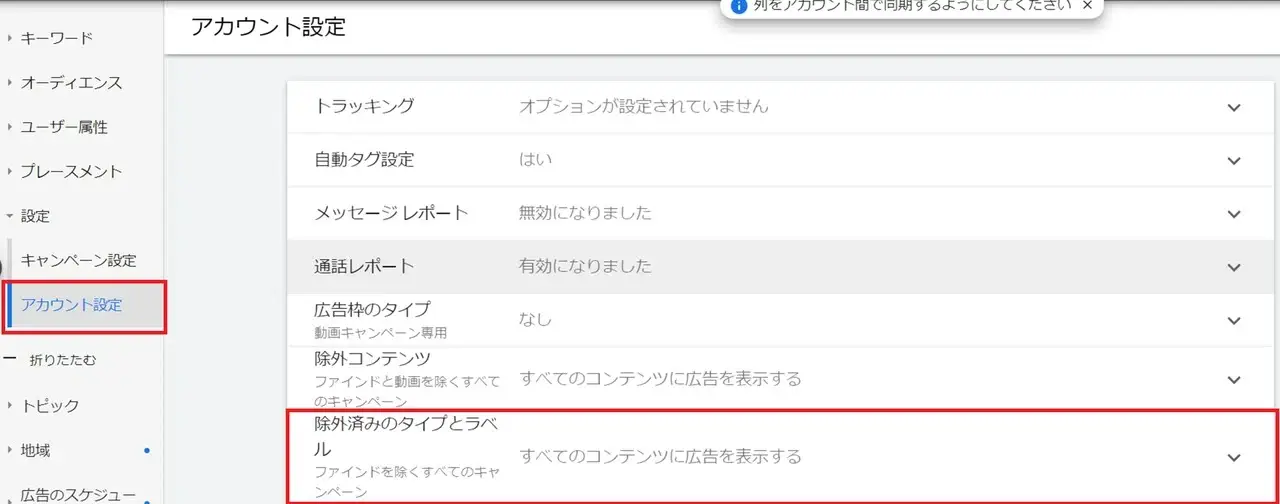This screenshot has width=1280, height=504.
Task: Expand 除外コンテンツ row chevron
Action: pos(1233,379)
